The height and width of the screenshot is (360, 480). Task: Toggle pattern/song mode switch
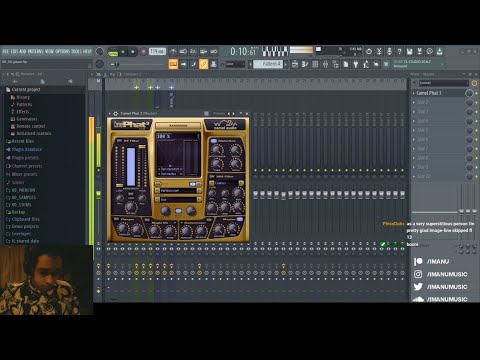(x=113, y=52)
